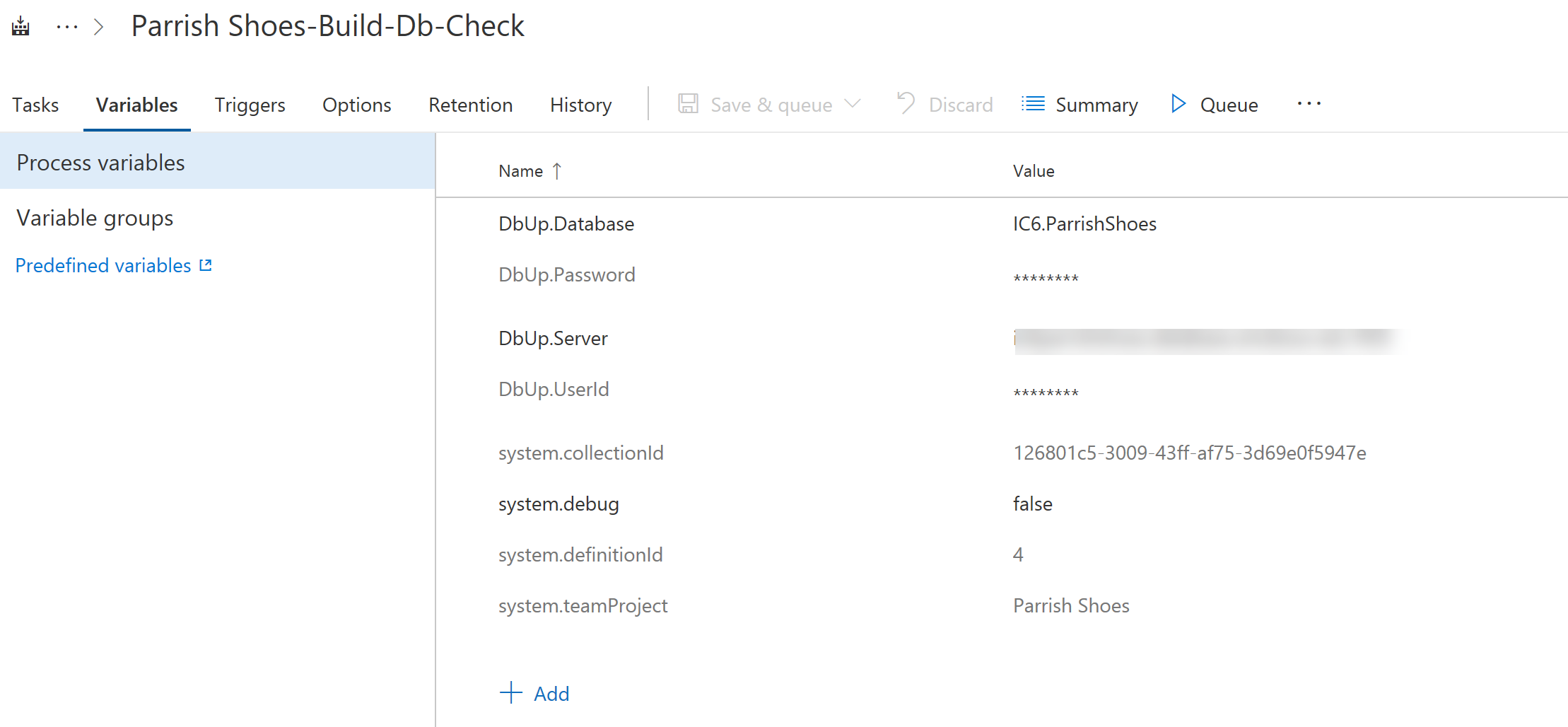Open the more actions ellipsis in toolbar
This screenshot has width=1568, height=727.
[1309, 104]
